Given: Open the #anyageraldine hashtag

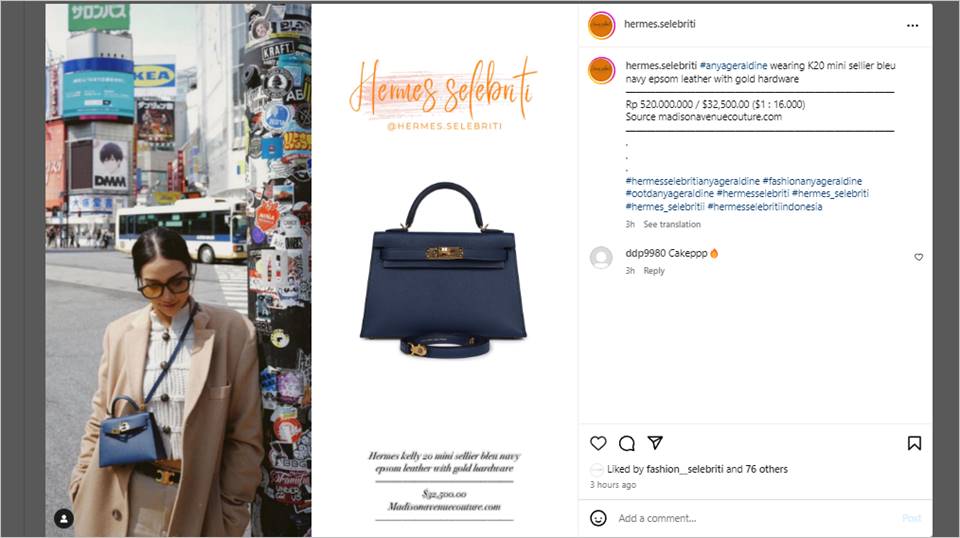Looking at the screenshot, I should point(733,65).
